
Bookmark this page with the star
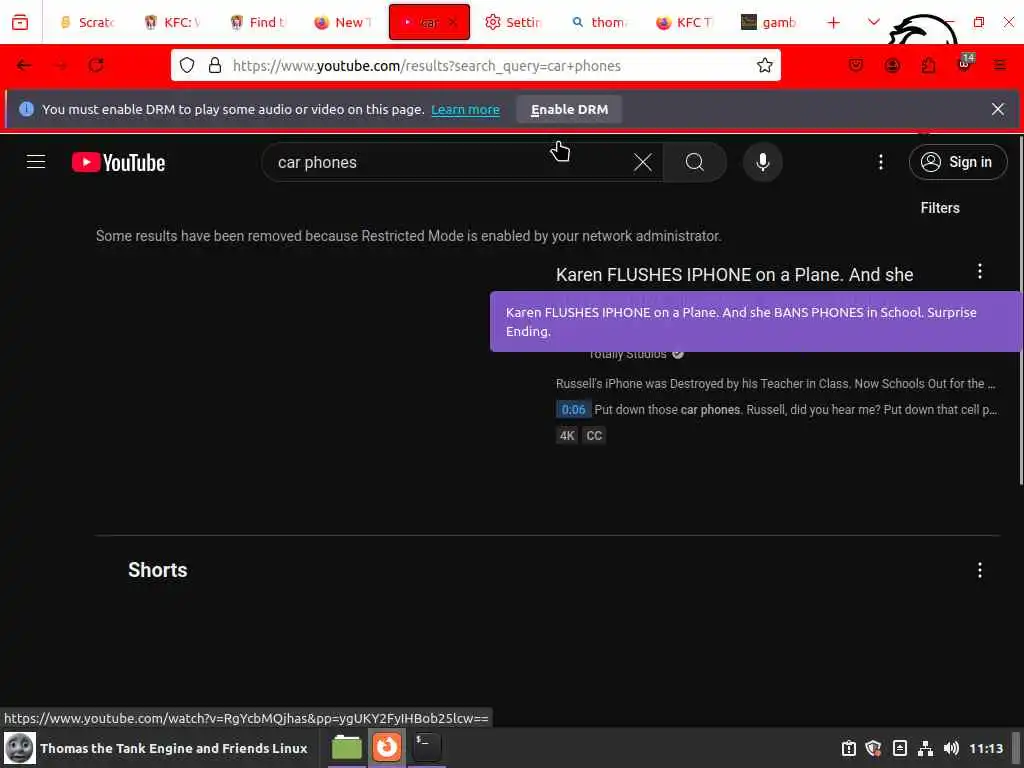(765, 65)
